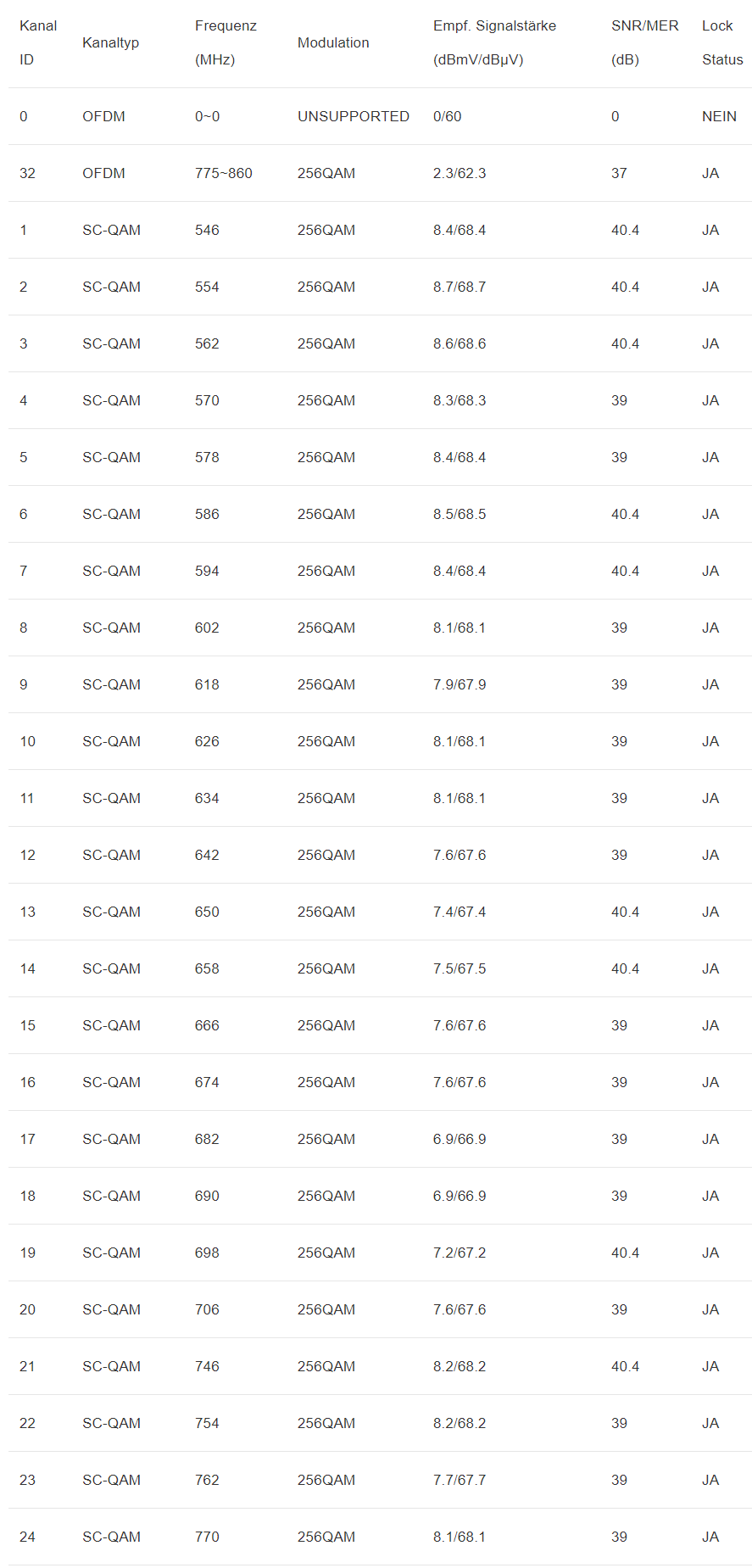Click the 770 MHz frequency cell
752x1568 pixels.
click(x=207, y=1537)
